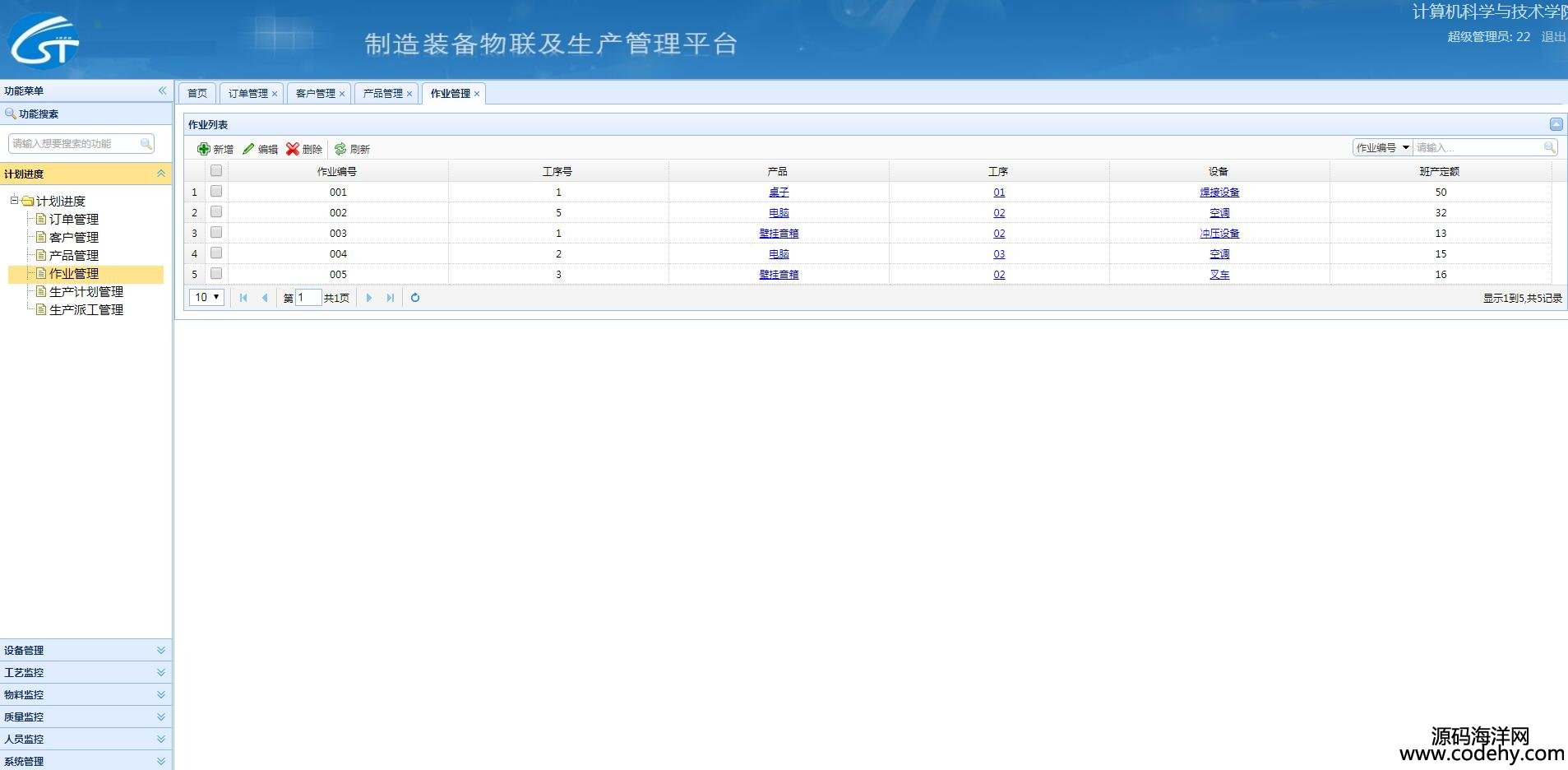Toggle the select-all header checkbox
Viewport: 1568px width, 770px height.
click(x=216, y=171)
